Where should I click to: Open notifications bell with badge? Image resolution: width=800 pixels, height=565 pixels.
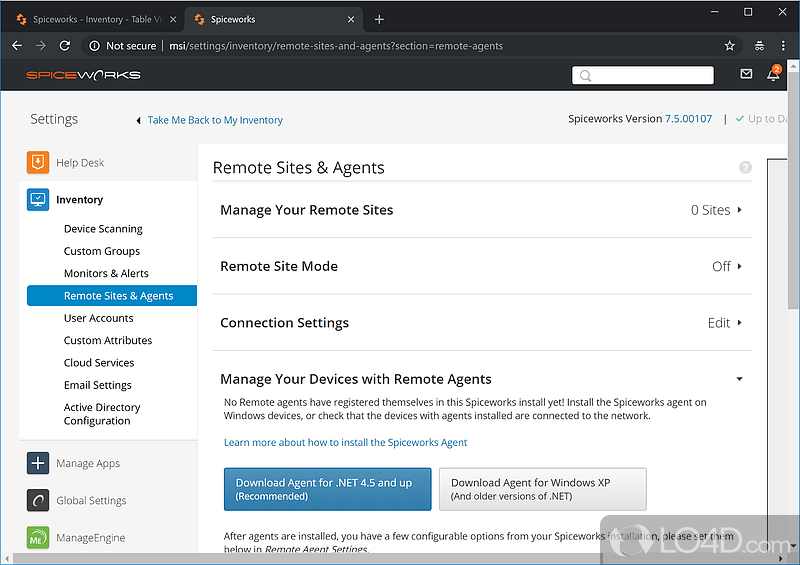pos(773,74)
